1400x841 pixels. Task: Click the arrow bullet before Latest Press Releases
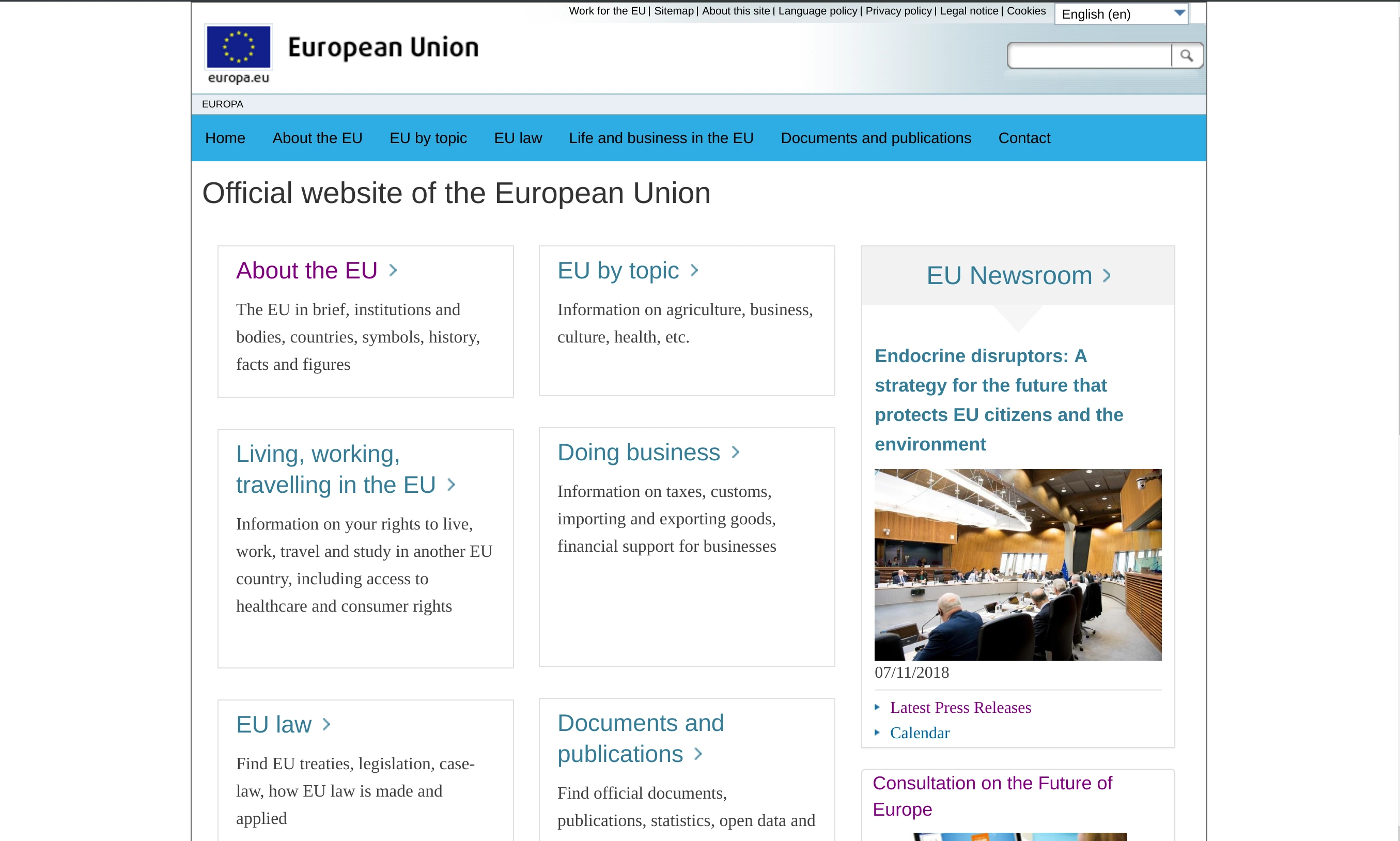878,707
